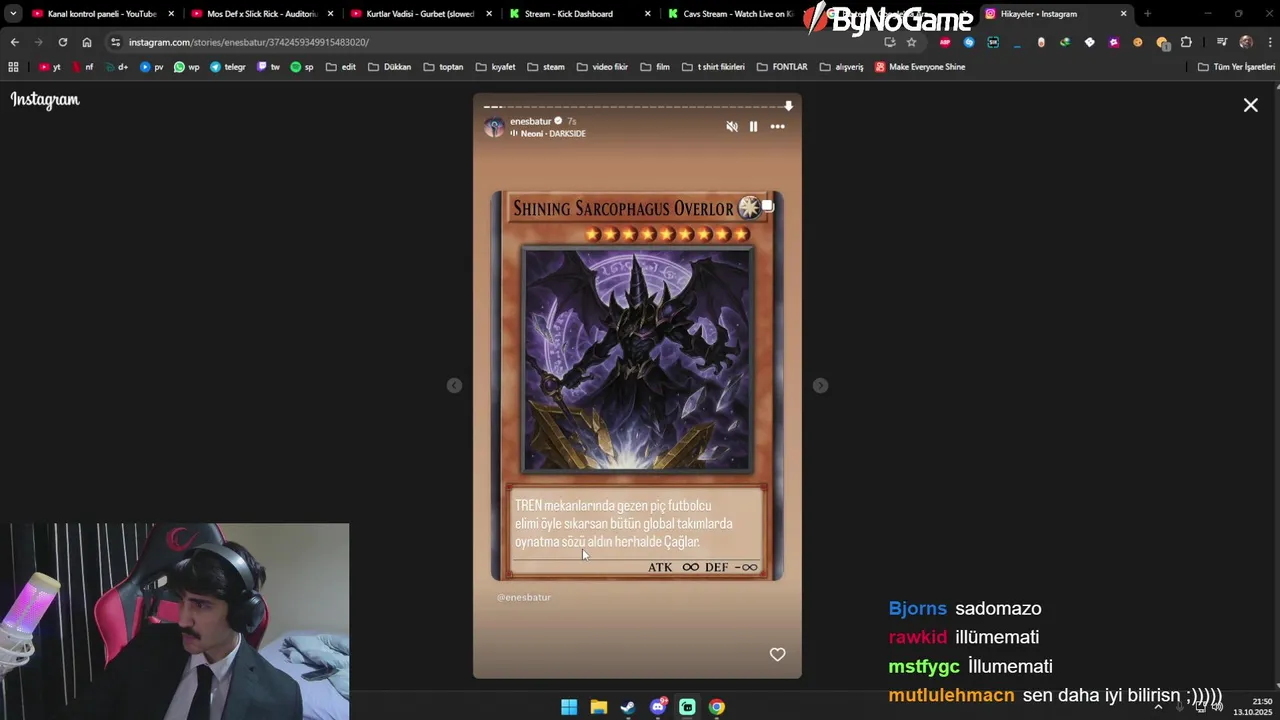Expand the FONTLAR bookmark folder
1280x720 pixels.
pos(782,67)
